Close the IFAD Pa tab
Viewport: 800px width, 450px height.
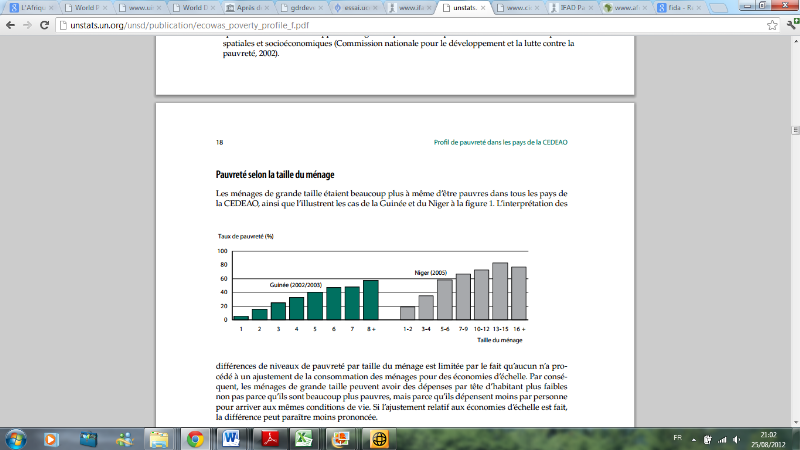591,8
